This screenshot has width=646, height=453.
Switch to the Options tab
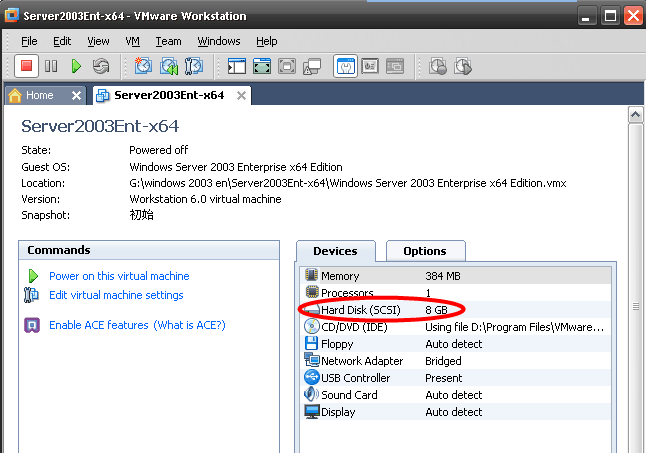[x=425, y=251]
